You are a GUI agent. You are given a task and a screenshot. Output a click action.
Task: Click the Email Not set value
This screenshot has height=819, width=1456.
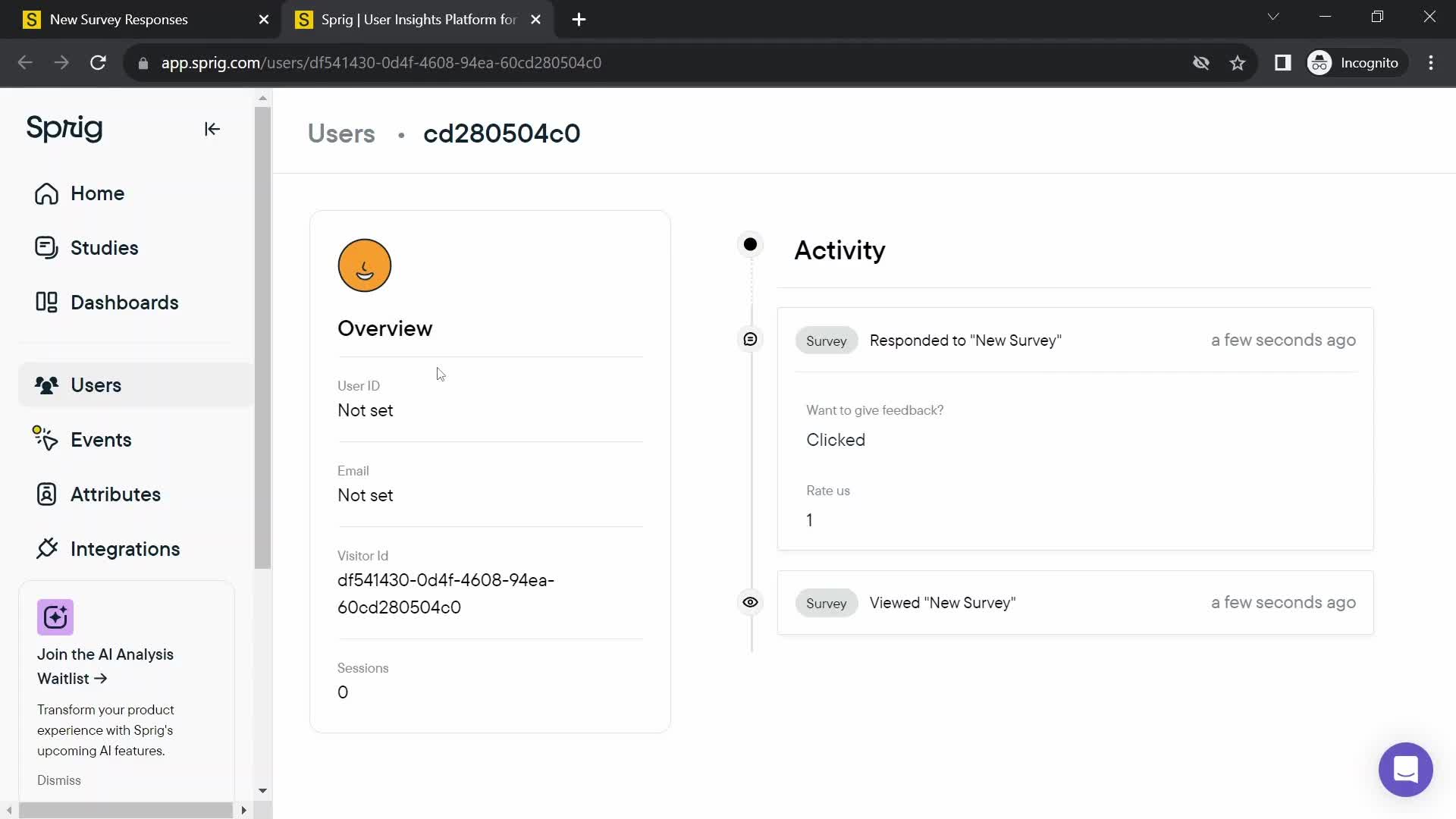(x=365, y=495)
